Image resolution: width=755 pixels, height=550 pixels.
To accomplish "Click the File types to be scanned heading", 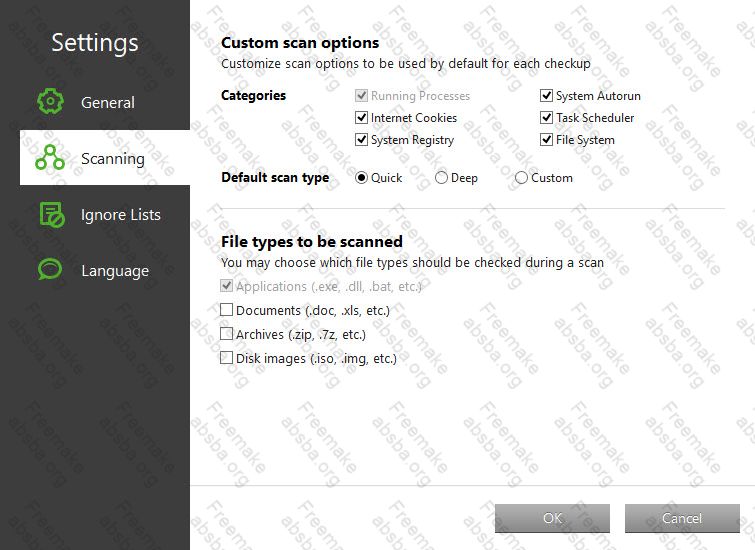I will coord(312,241).
